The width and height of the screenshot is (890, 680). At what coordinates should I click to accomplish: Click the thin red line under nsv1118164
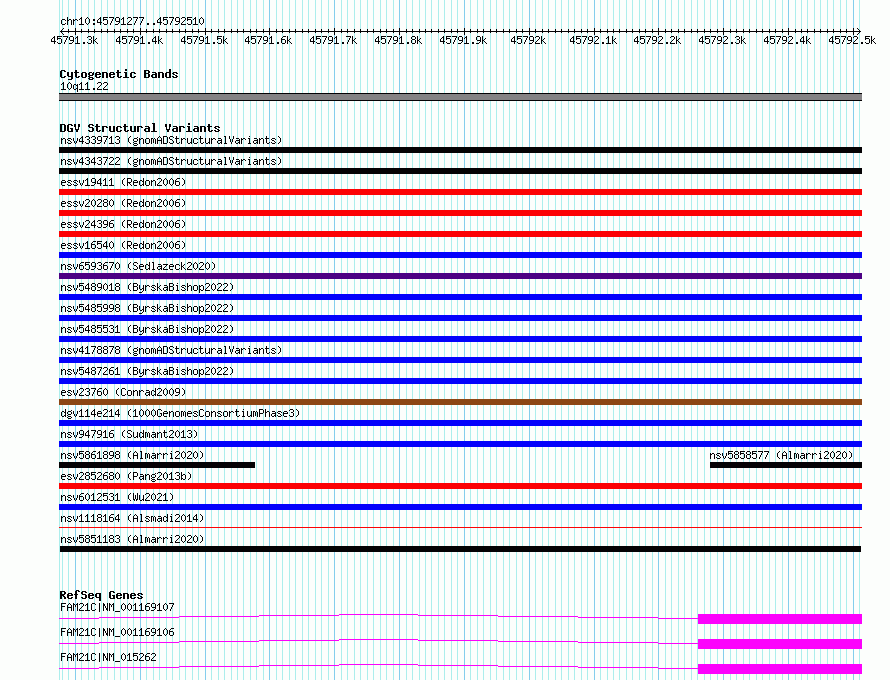coord(460,527)
